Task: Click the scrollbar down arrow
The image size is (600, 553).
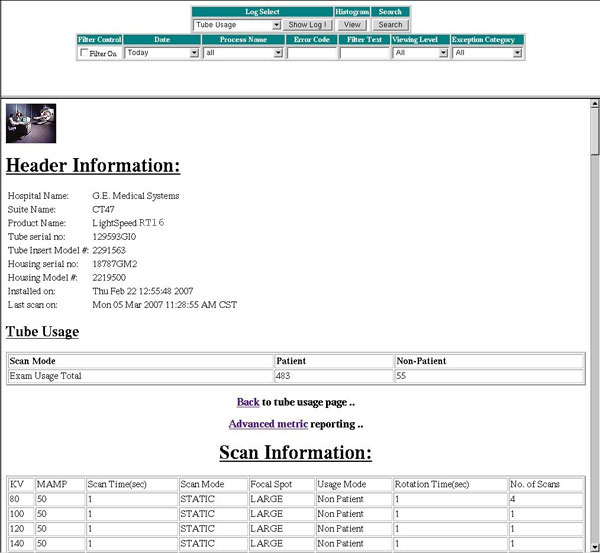Action: (594, 547)
